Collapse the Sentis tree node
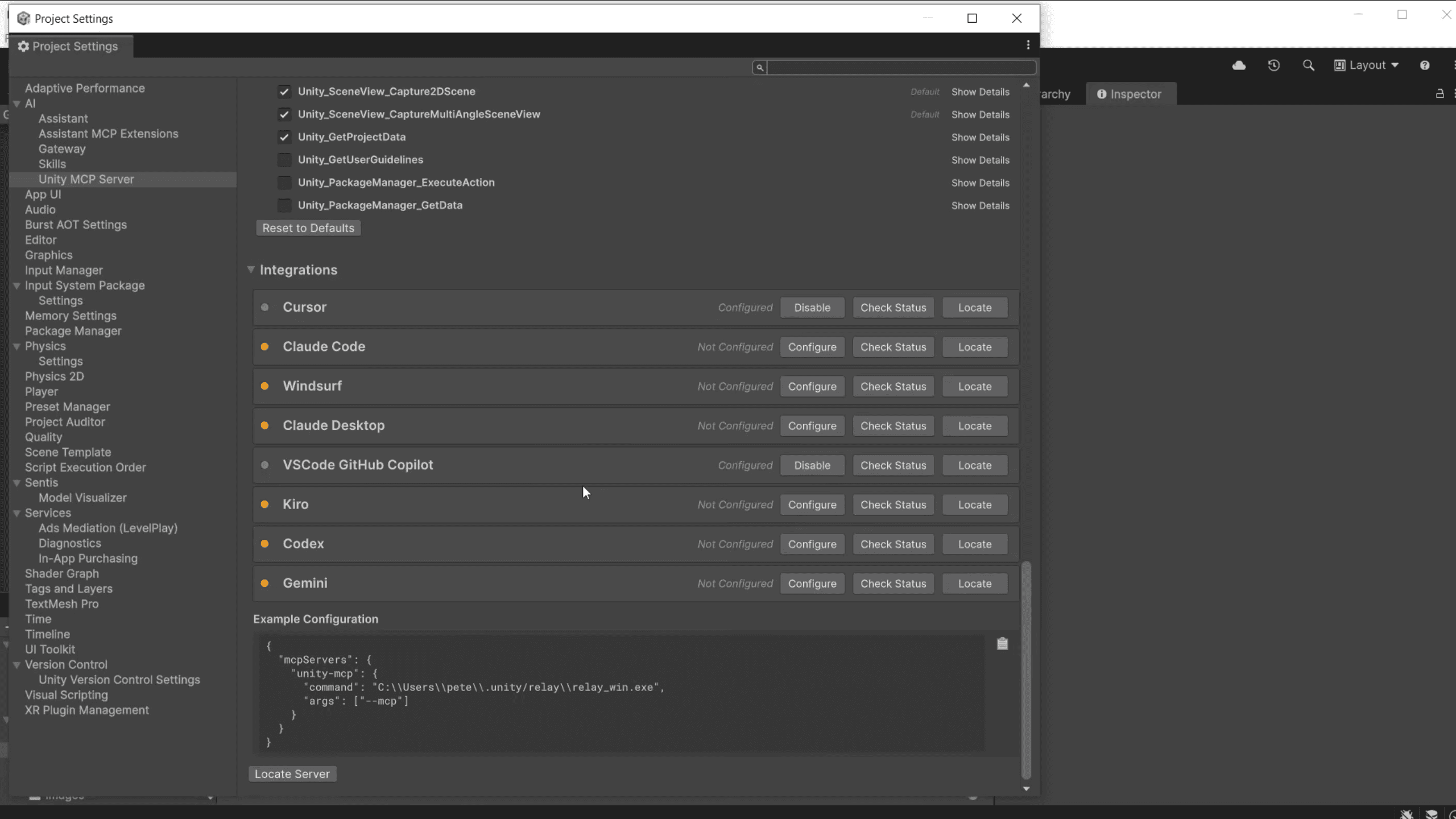 click(x=17, y=483)
